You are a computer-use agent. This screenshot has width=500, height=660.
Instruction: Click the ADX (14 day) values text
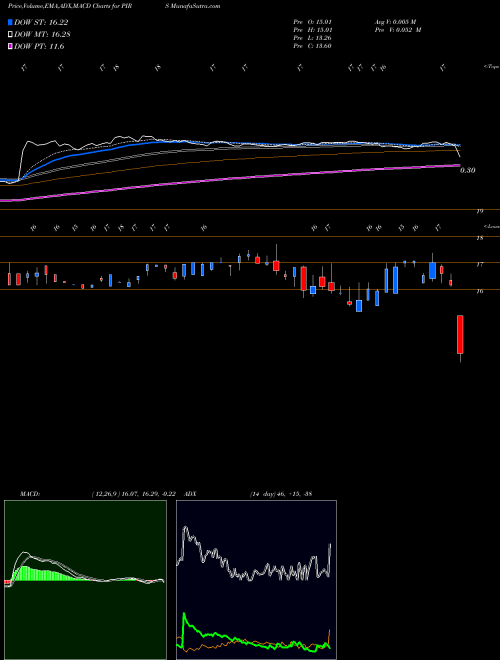(x=281, y=494)
